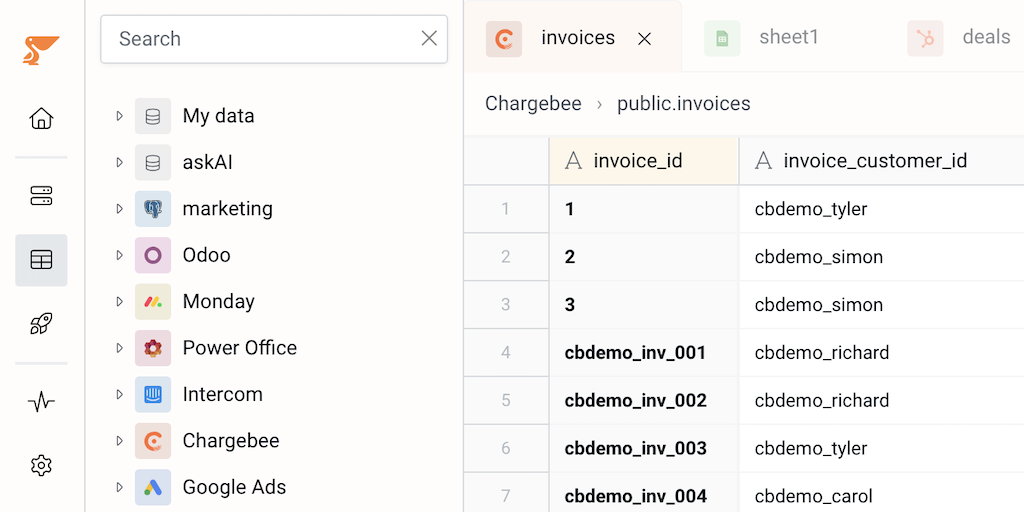
Task: Open the data sources server icon
Action: click(41, 196)
